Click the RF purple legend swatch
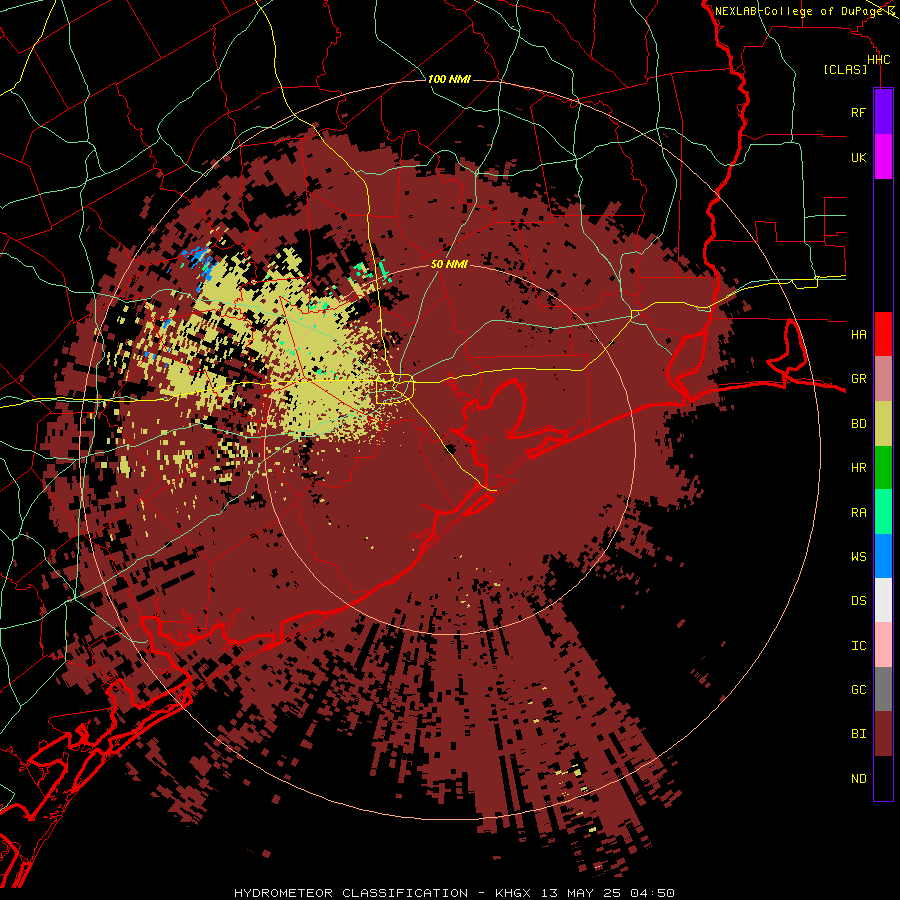The width and height of the screenshot is (900, 900). tap(883, 112)
